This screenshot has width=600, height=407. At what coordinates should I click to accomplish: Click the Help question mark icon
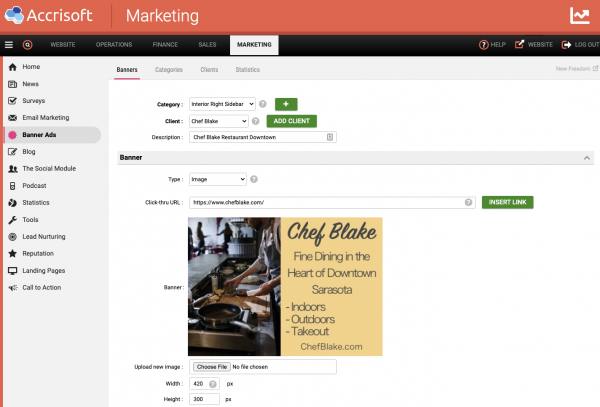coord(484,45)
